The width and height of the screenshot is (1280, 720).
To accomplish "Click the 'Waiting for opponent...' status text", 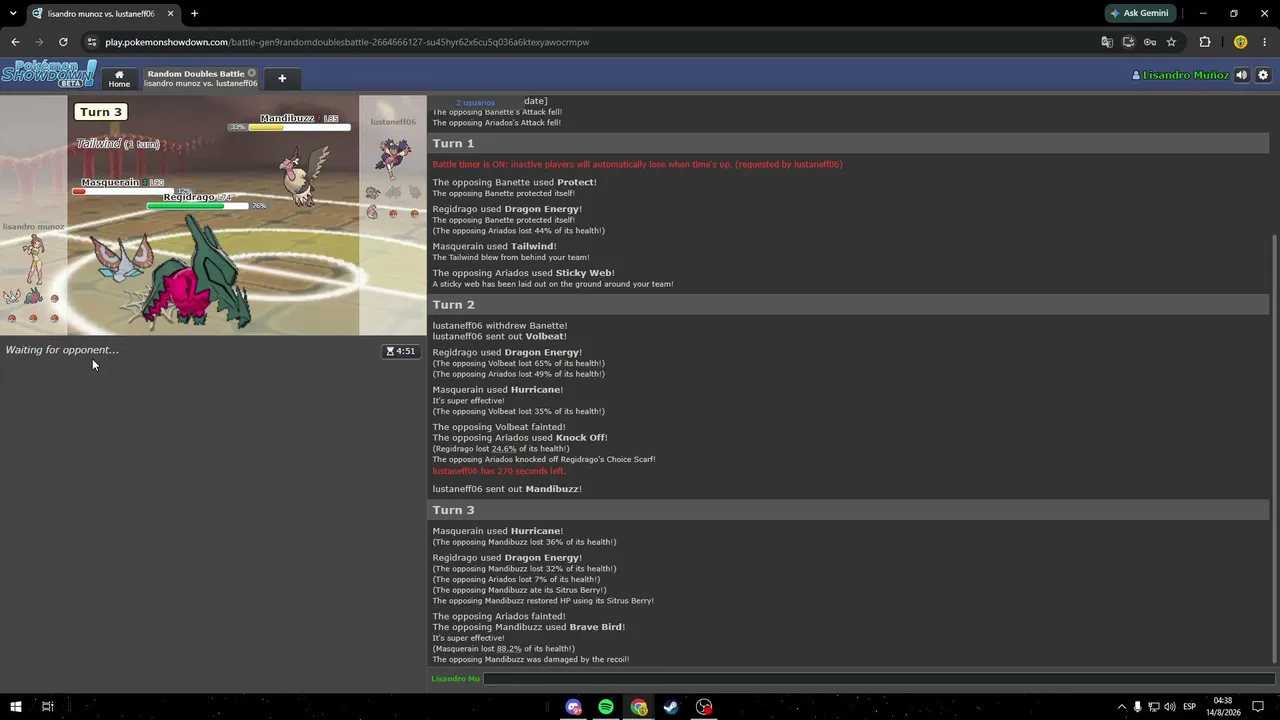I will coord(62,350).
